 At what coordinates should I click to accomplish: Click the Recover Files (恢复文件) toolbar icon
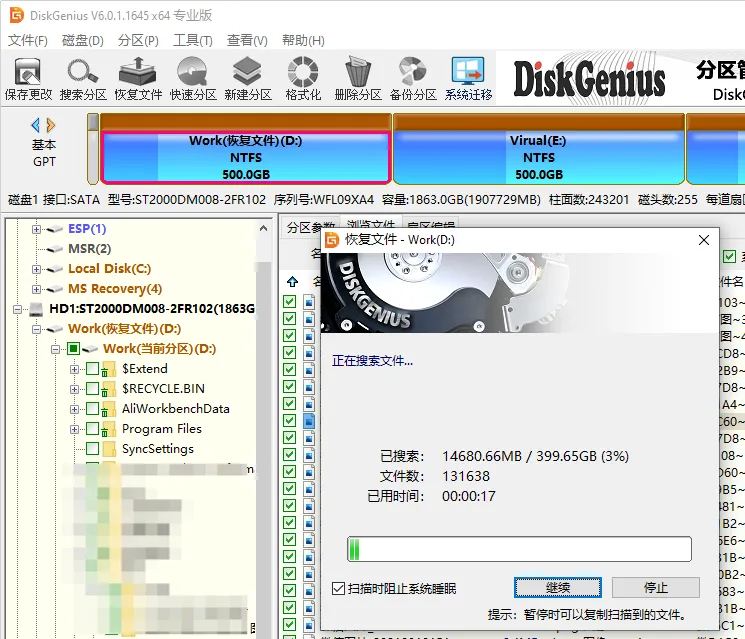pos(138,78)
